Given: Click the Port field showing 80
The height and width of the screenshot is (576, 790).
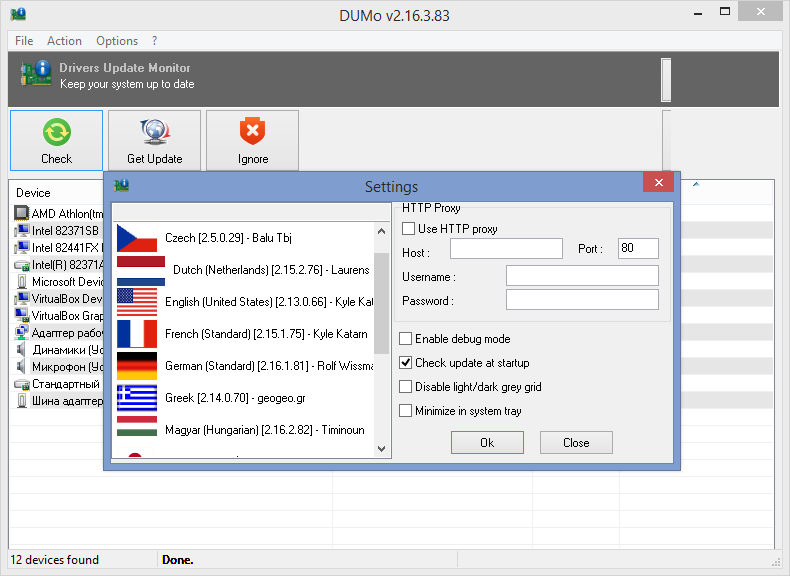Looking at the screenshot, I should click(638, 249).
